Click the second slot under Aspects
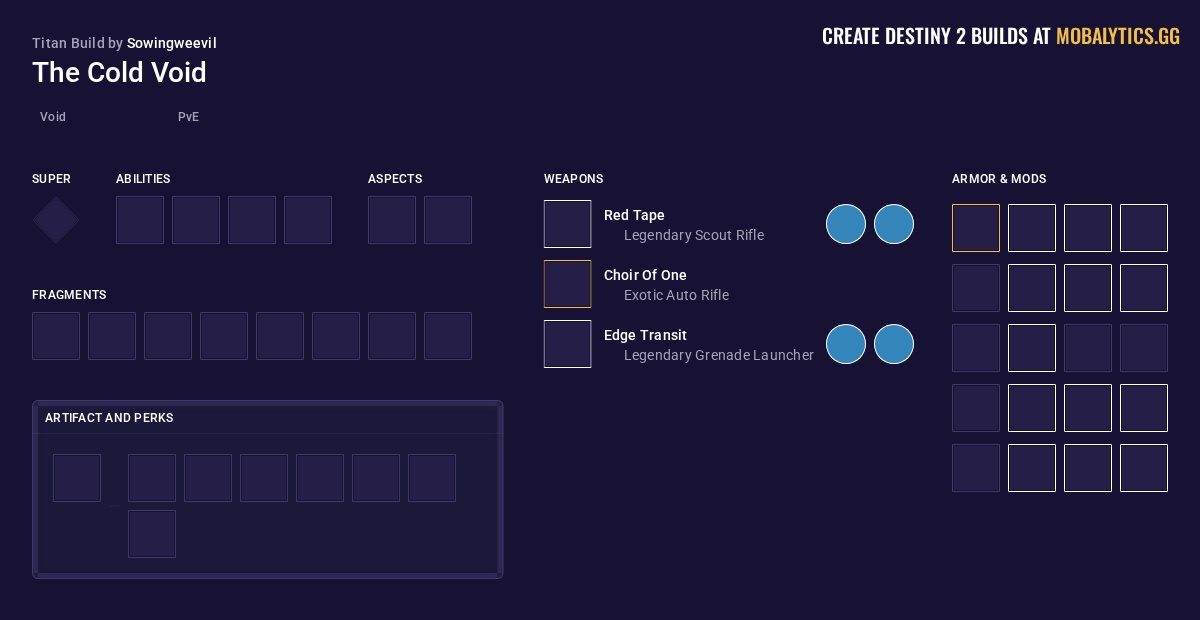The height and width of the screenshot is (620, 1200). point(448,220)
